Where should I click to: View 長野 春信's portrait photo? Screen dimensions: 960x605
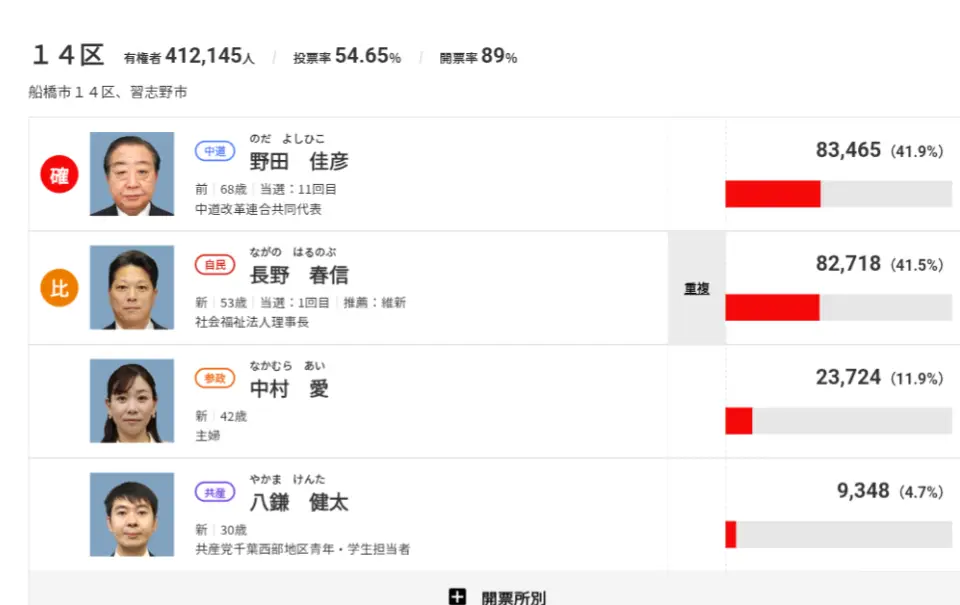132,288
